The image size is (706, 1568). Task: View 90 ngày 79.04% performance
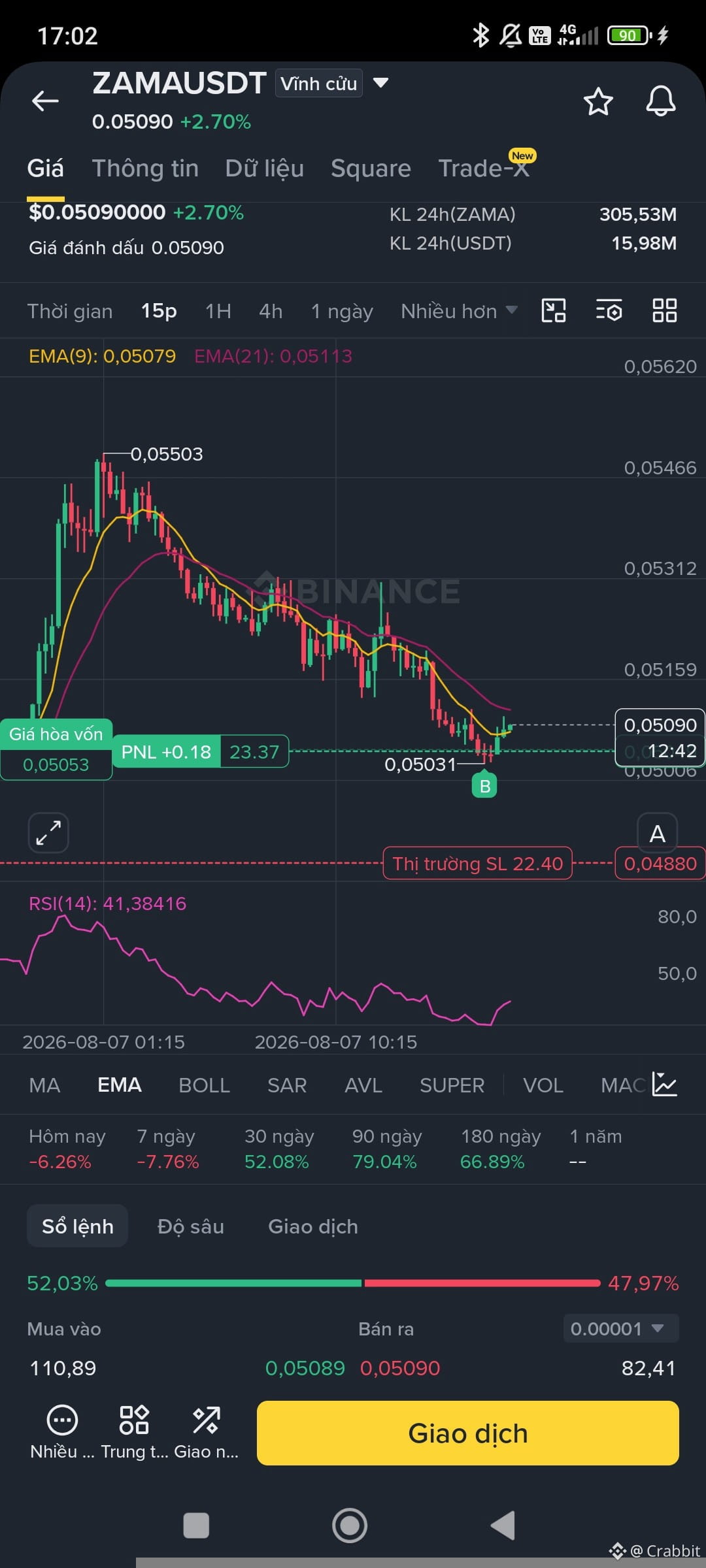[387, 1149]
